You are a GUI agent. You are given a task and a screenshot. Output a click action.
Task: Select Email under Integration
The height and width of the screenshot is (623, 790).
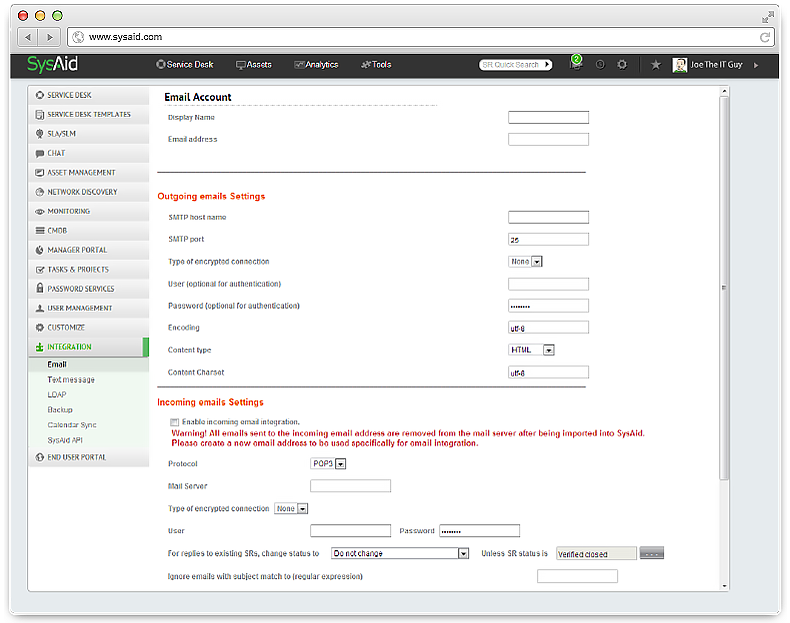point(57,365)
